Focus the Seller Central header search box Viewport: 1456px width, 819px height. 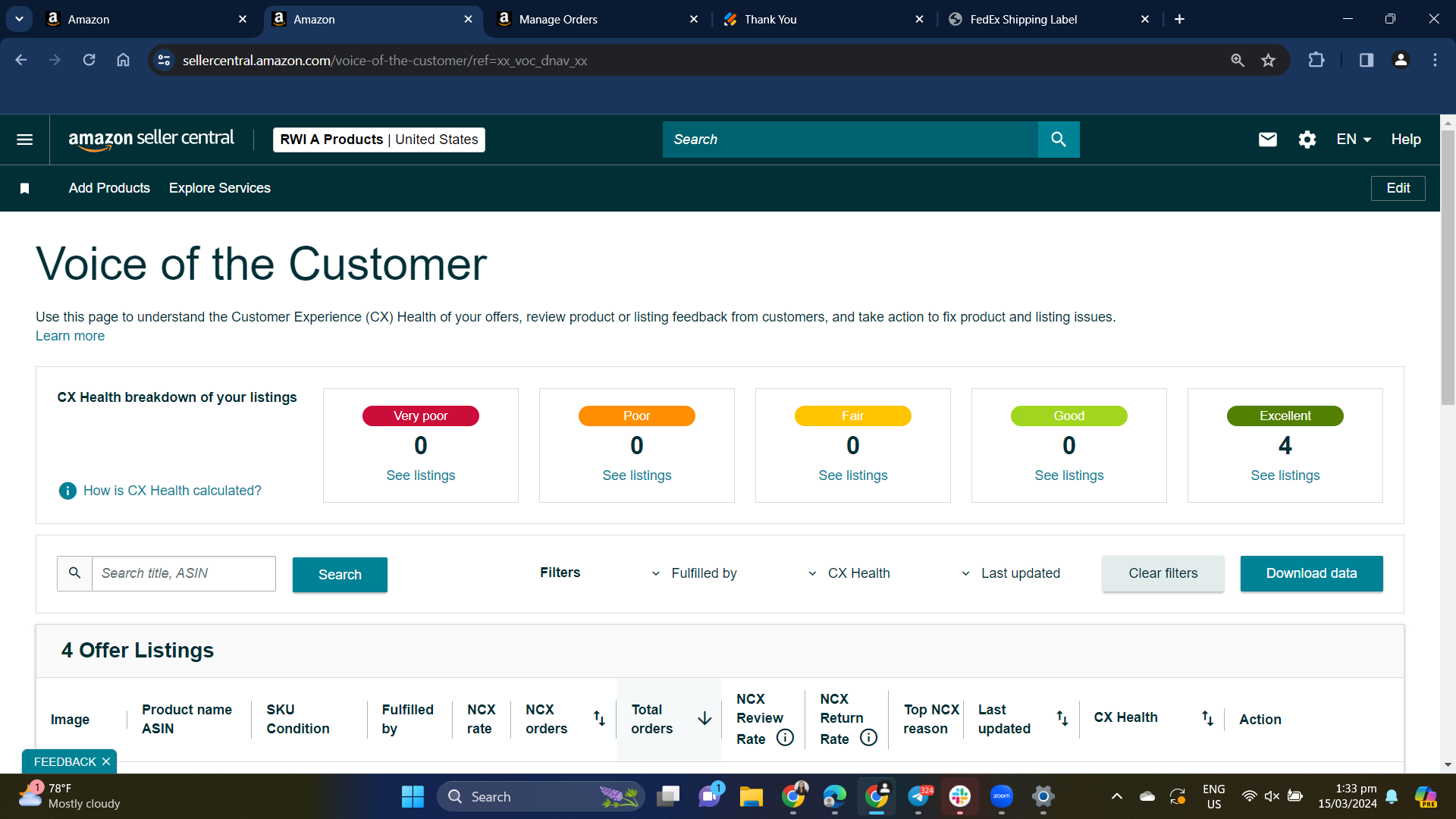pos(850,140)
